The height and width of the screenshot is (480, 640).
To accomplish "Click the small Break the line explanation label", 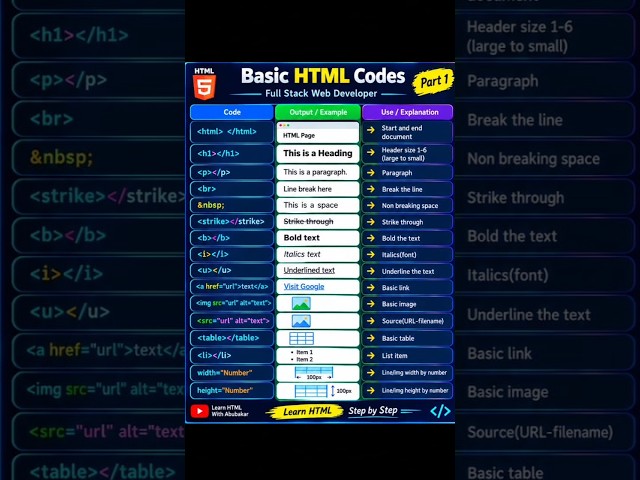I will point(402,189).
